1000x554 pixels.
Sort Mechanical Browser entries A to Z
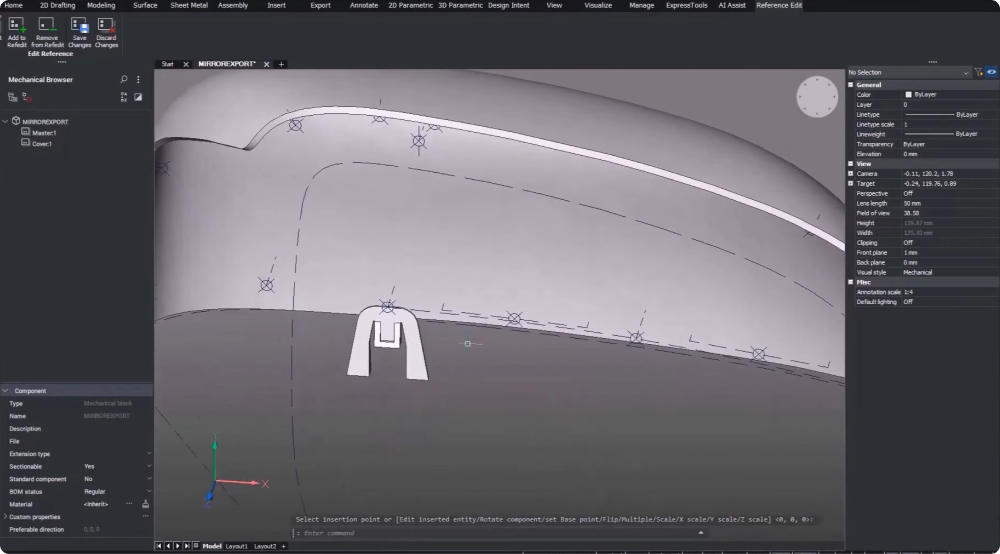[x=124, y=97]
